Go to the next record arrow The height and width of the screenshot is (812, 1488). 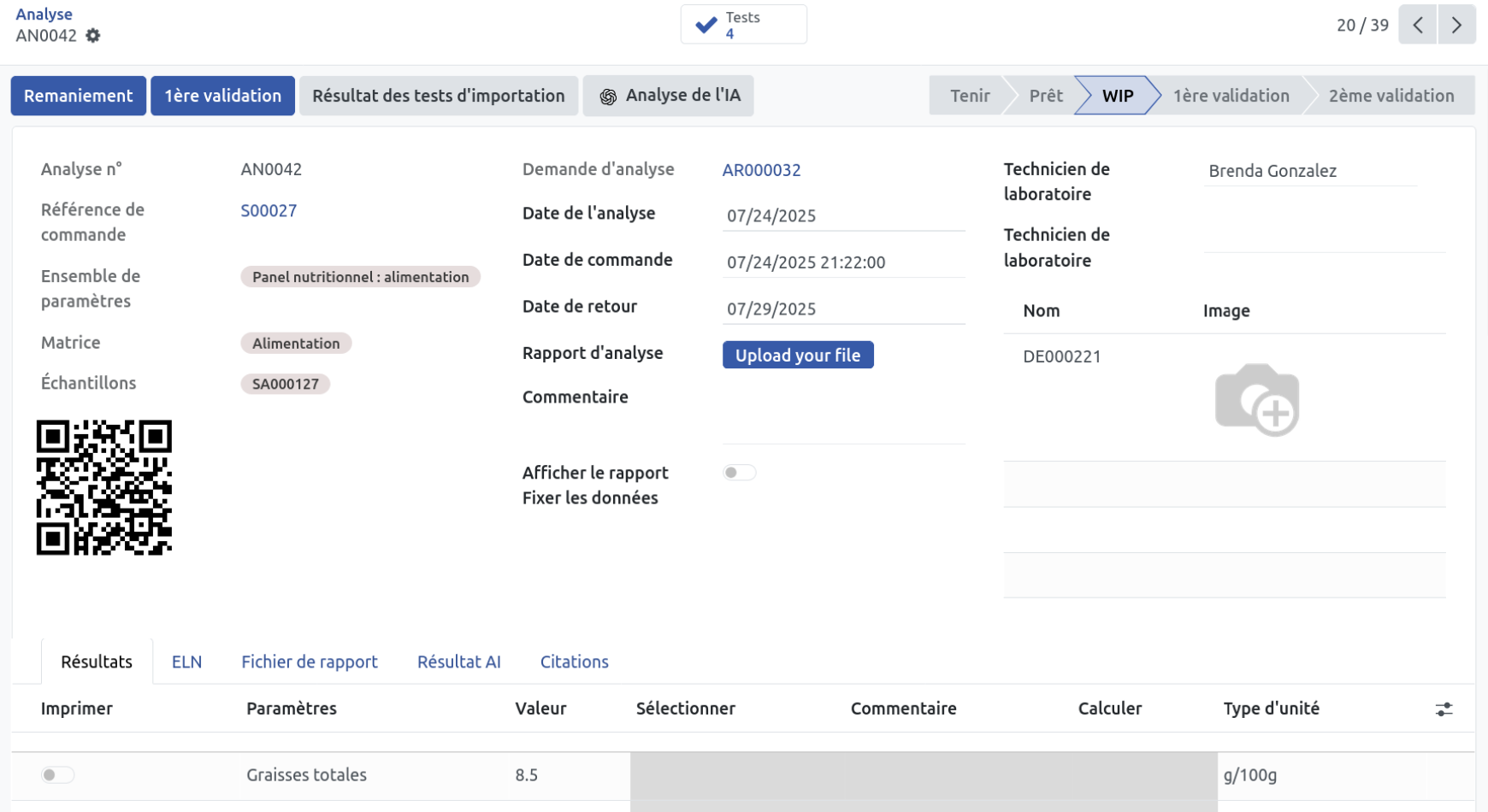tap(1456, 25)
